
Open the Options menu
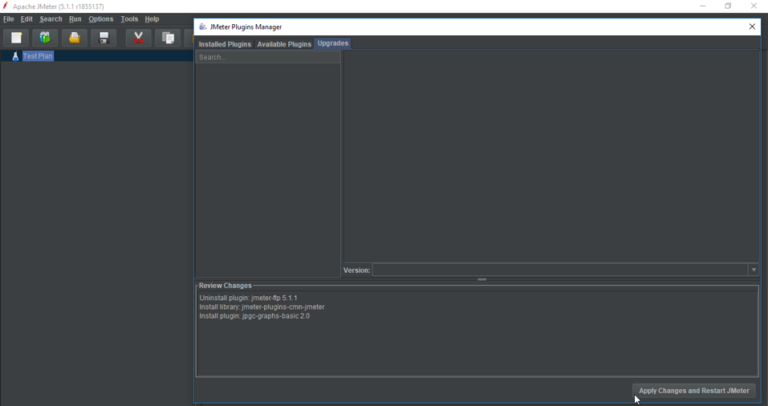tap(101, 19)
